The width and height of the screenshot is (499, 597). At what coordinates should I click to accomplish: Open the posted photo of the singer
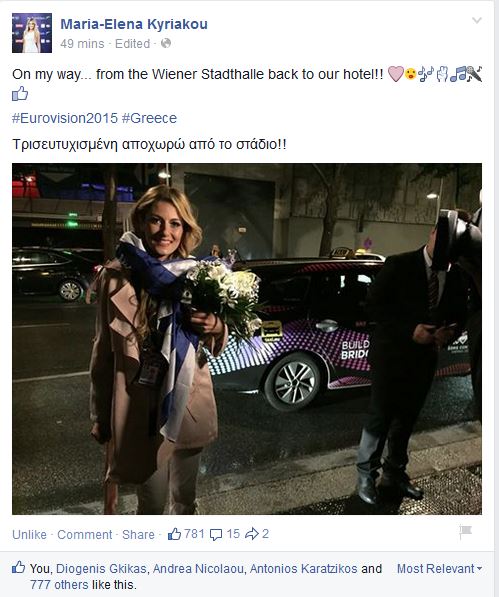pos(247,339)
